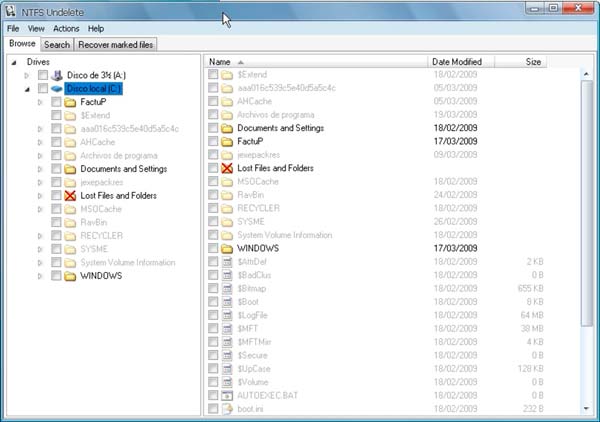
Task: Click the file list vertical scrollbar thumb
Action: [x=586, y=203]
